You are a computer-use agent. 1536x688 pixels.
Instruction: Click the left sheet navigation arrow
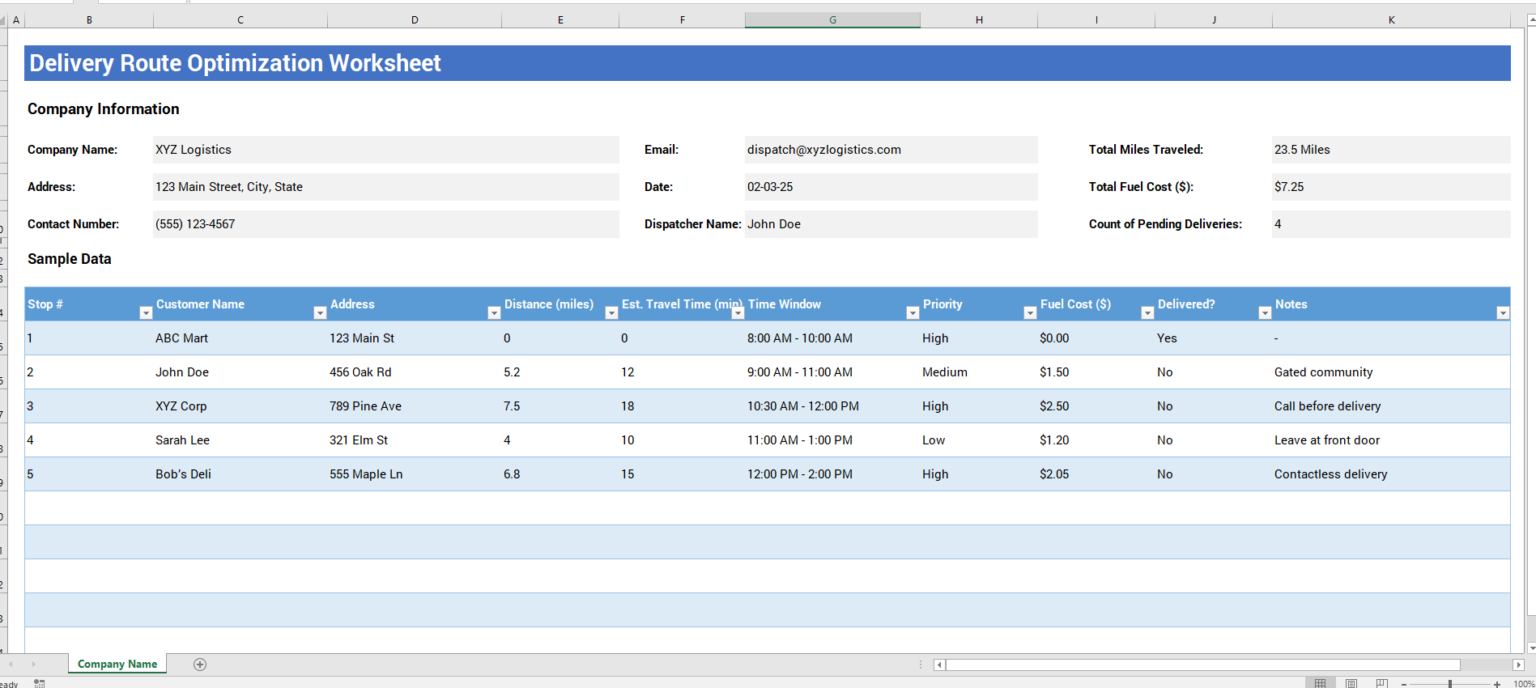tap(11, 664)
